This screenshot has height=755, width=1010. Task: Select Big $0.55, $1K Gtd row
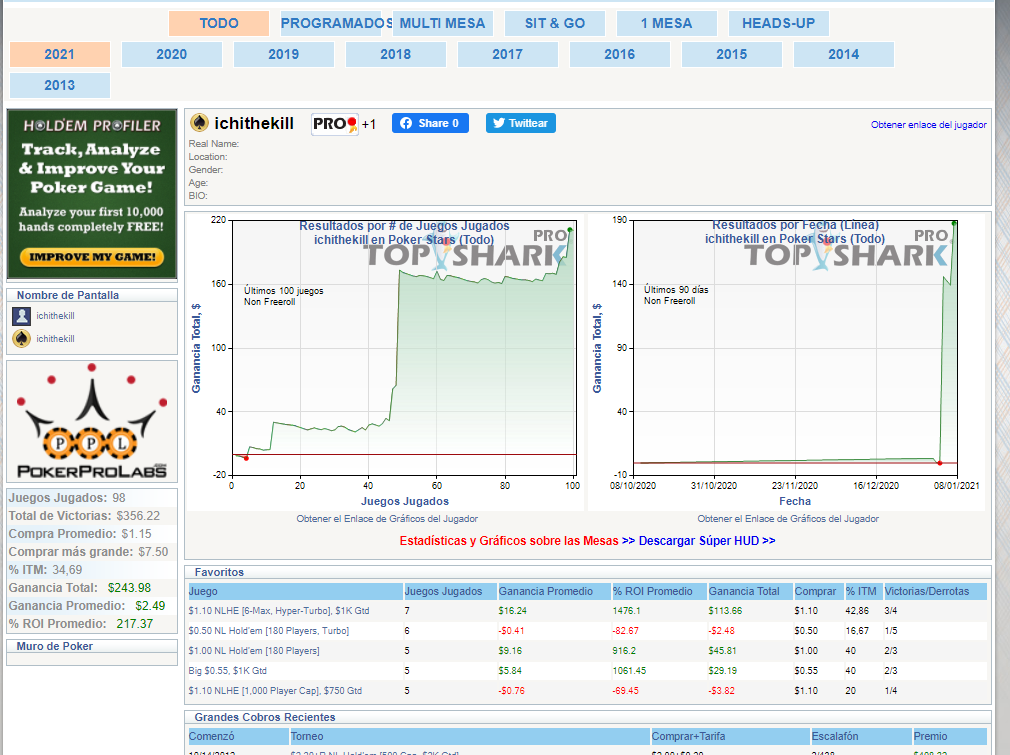tap(587, 671)
